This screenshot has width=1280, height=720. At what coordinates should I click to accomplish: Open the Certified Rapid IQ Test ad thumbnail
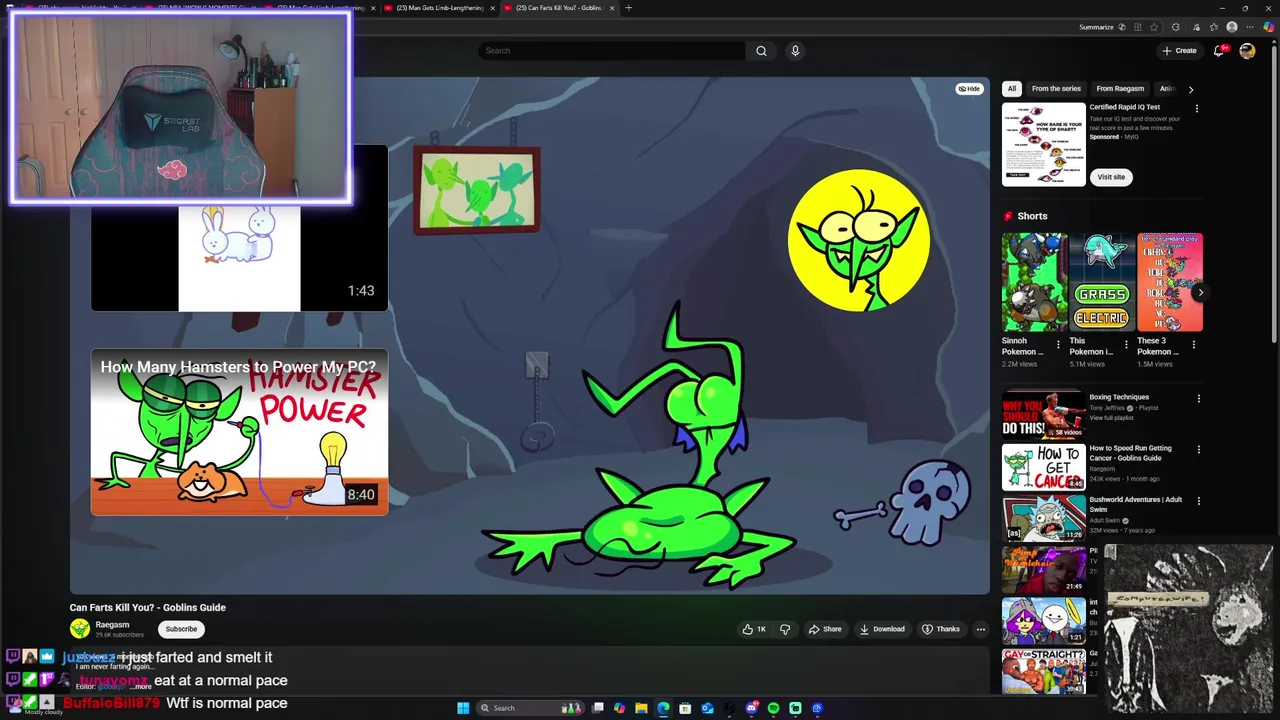[x=1043, y=144]
